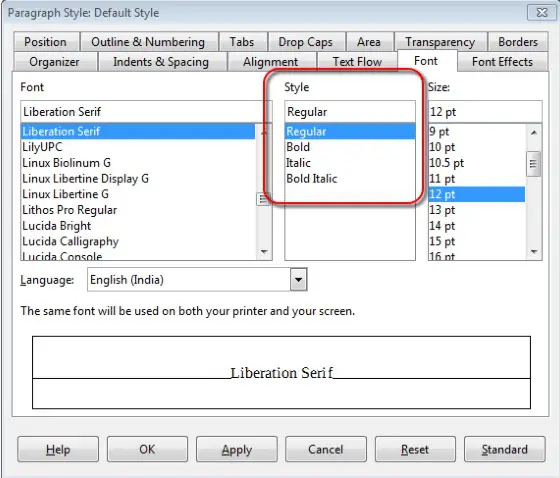Click the Apply button
The height and width of the screenshot is (478, 560).
pyautogui.click(x=237, y=449)
